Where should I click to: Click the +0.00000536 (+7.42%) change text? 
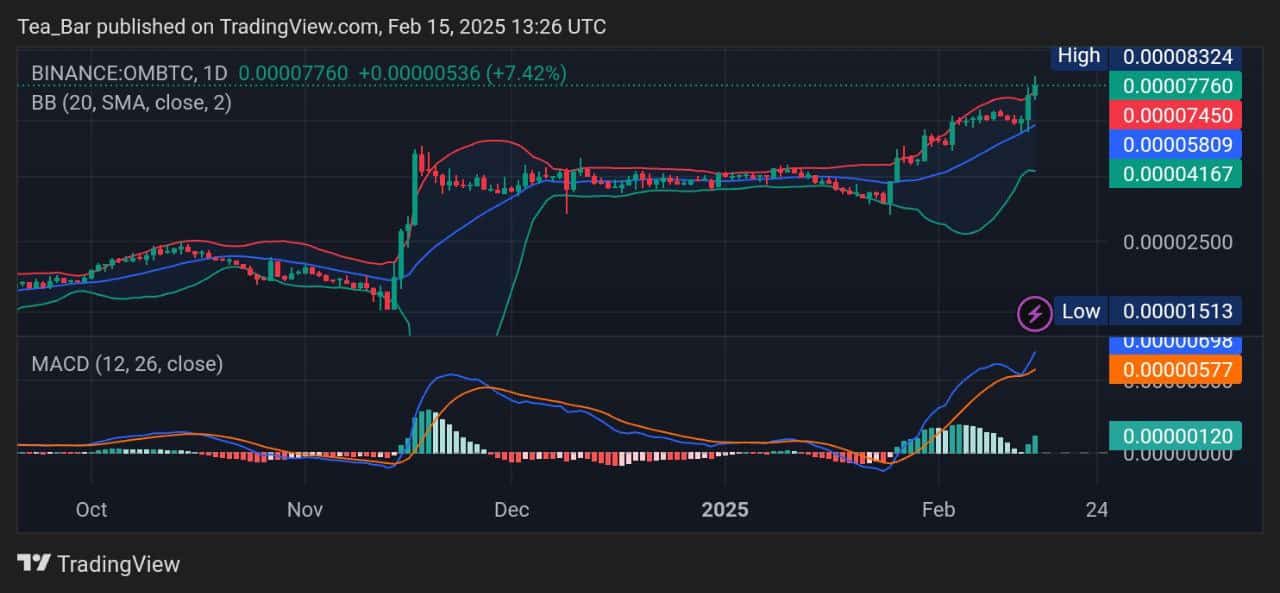462,73
